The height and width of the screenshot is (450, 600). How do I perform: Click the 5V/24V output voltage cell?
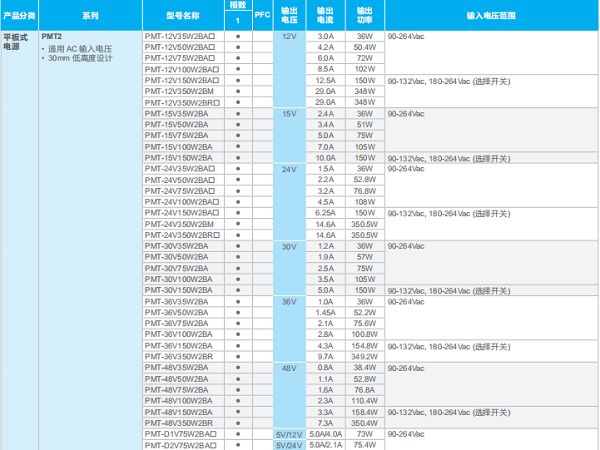point(289,445)
